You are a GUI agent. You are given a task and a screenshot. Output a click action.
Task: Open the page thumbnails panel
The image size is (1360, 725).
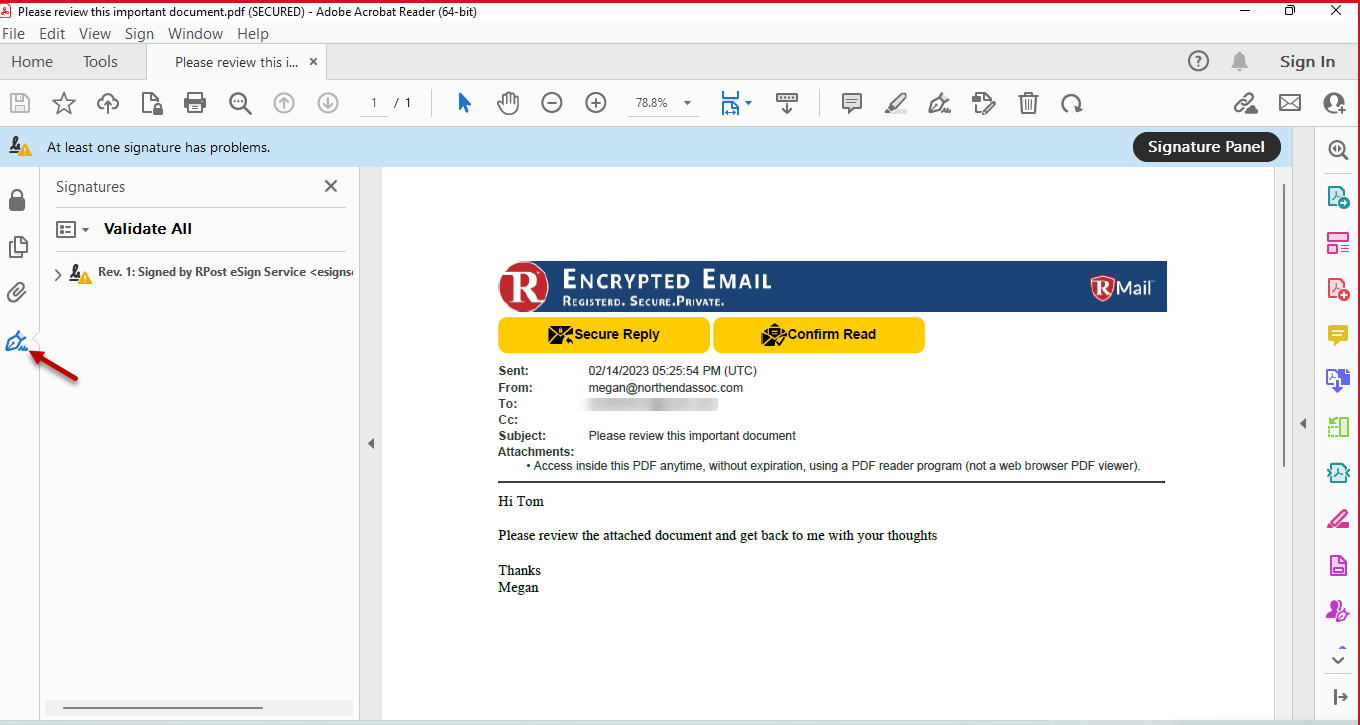click(x=17, y=247)
